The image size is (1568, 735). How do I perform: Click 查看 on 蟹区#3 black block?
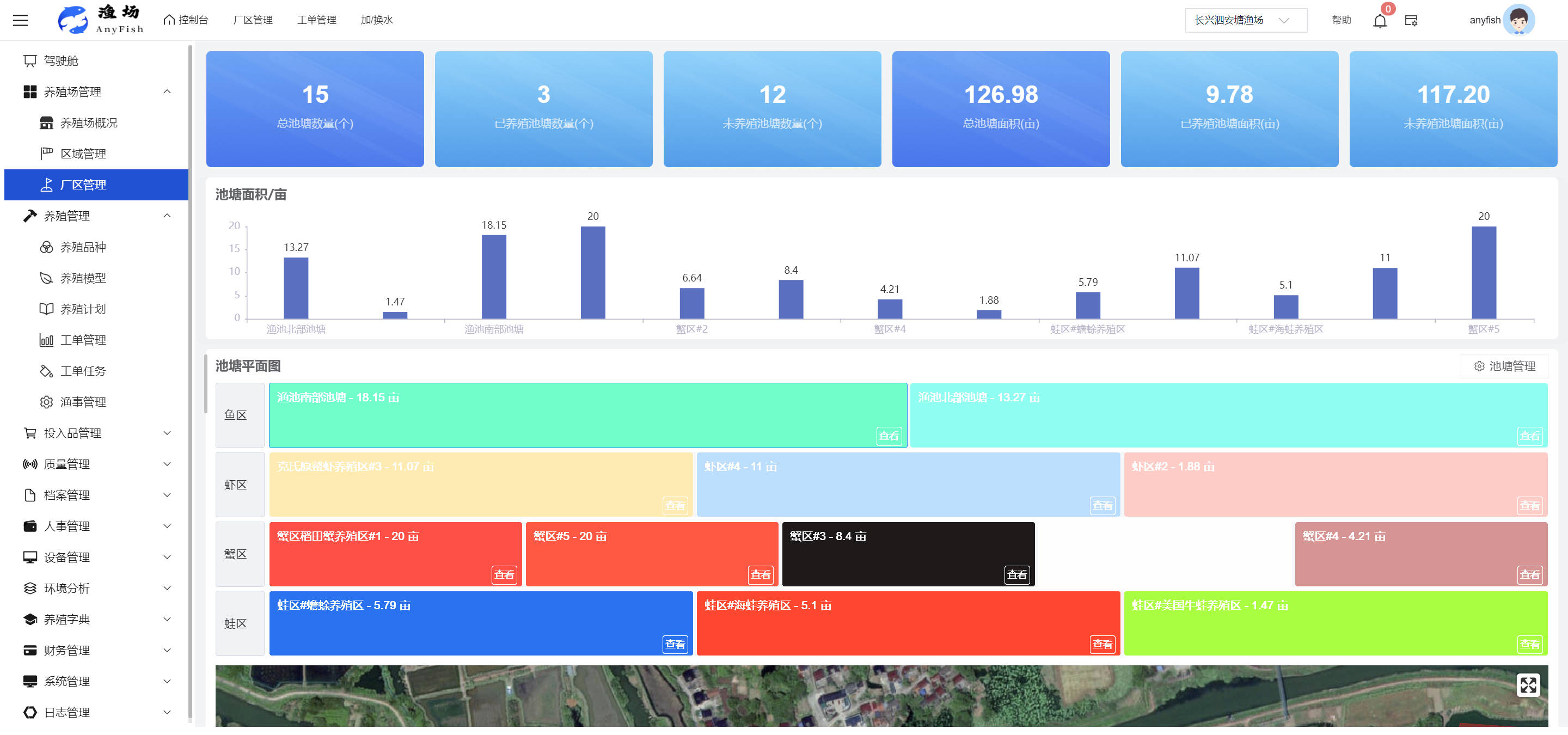pyautogui.click(x=1016, y=574)
